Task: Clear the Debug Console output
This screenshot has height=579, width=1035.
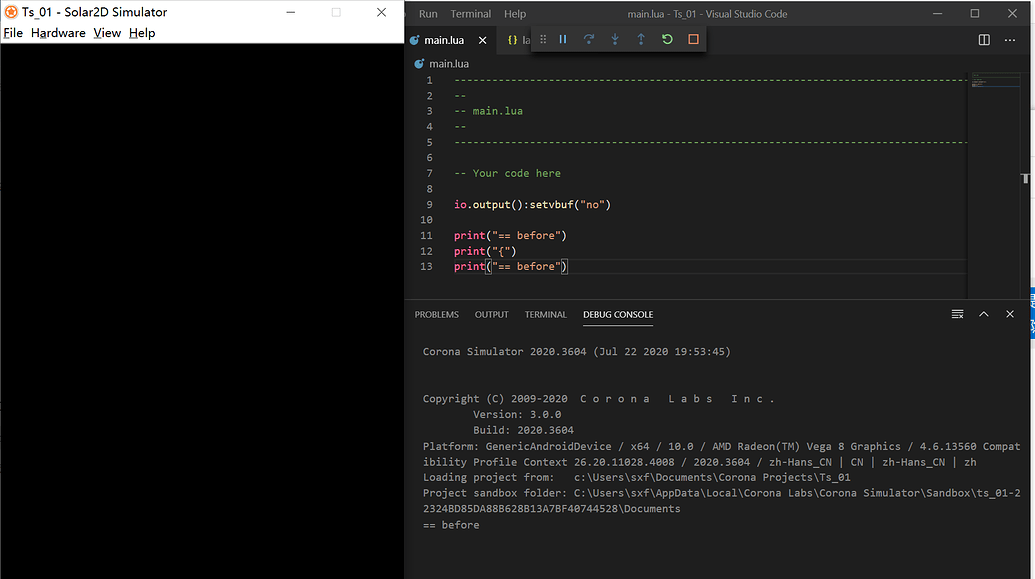Action: pyautogui.click(x=957, y=313)
